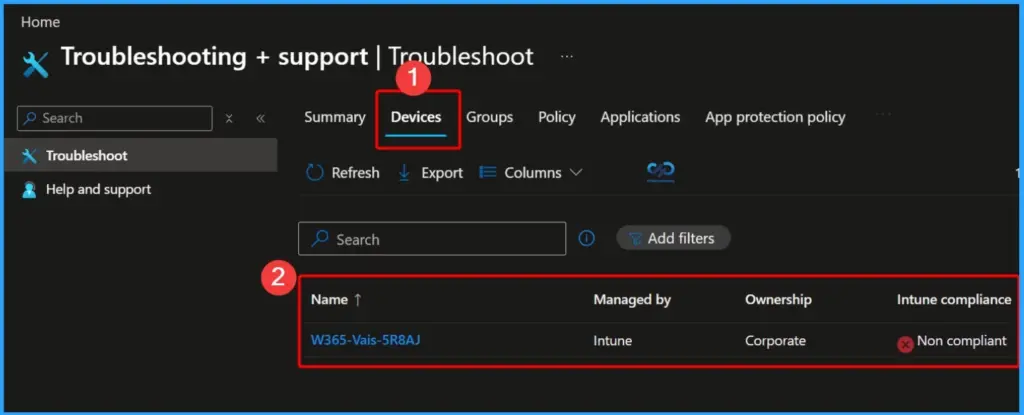Click the Intune cell in the device row
Viewport: 1024px width, 415px height.
tap(613, 340)
